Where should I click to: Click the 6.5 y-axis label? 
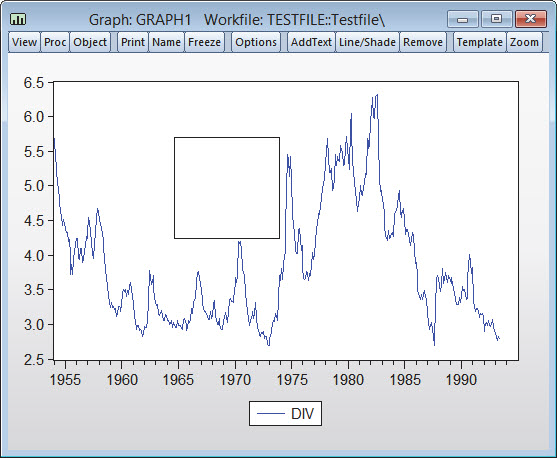[x=33, y=83]
